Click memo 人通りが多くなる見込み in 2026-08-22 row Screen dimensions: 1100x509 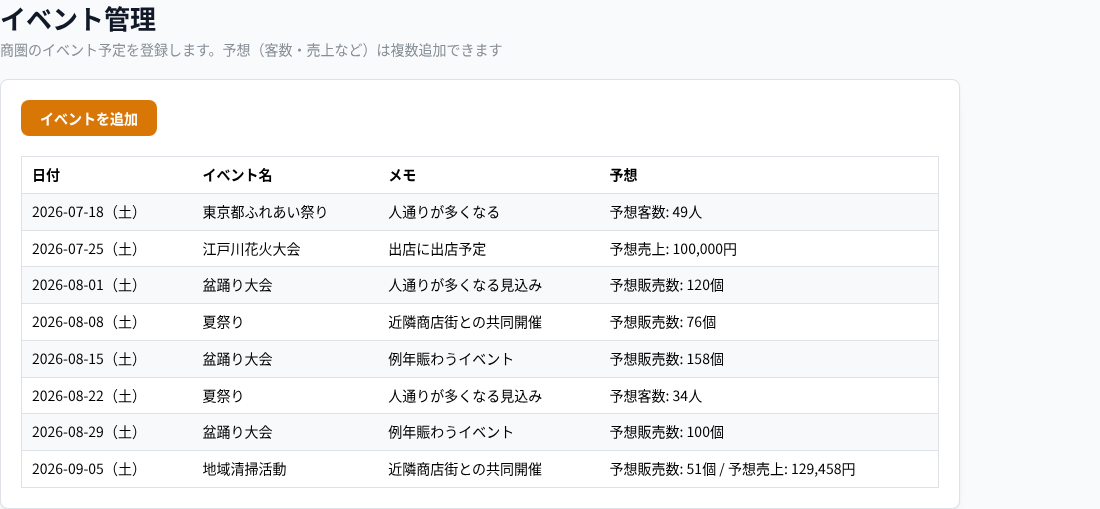click(465, 396)
